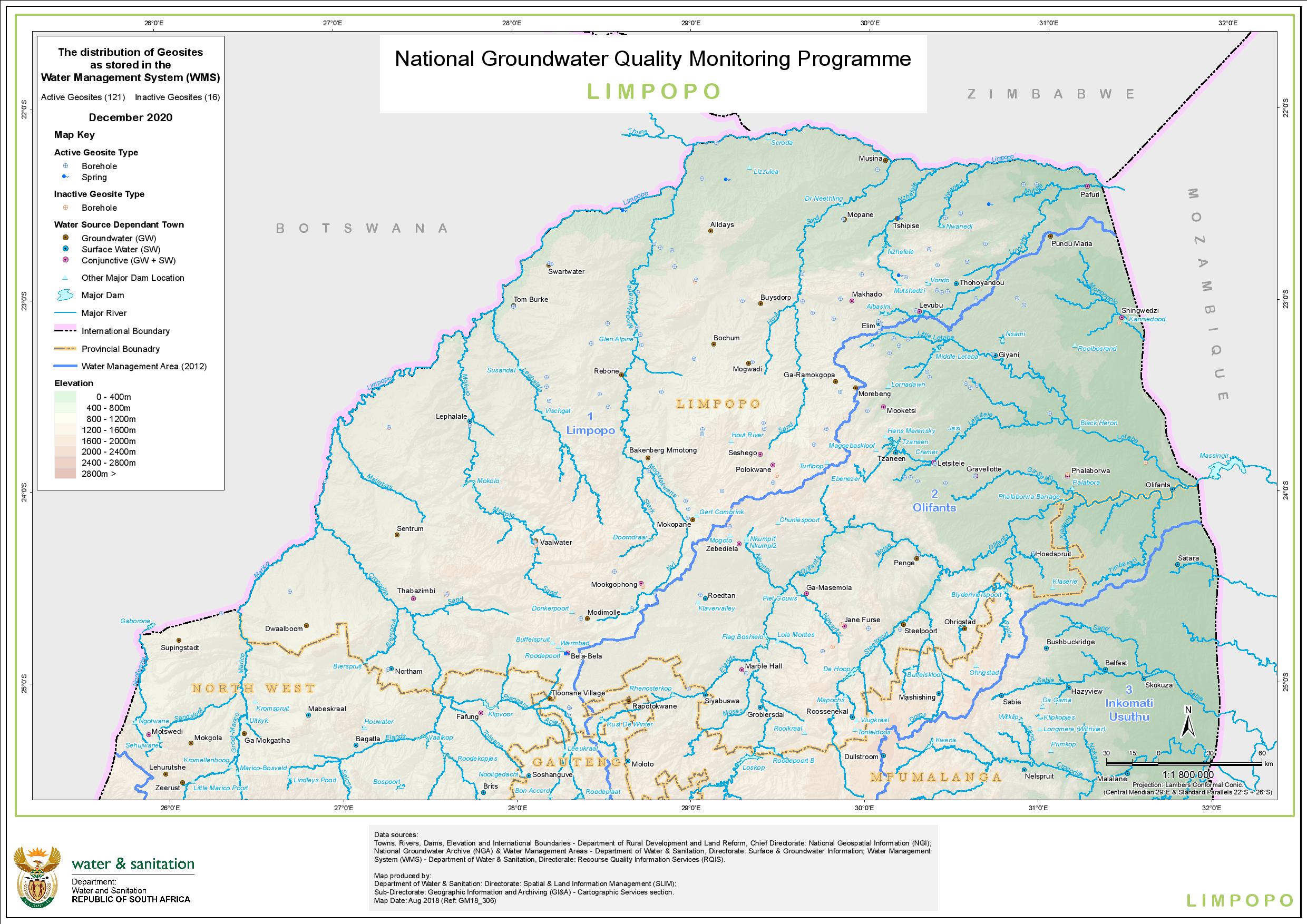Click the 800 - 1200m elevation swatch
The height and width of the screenshot is (924, 1307).
(x=65, y=419)
